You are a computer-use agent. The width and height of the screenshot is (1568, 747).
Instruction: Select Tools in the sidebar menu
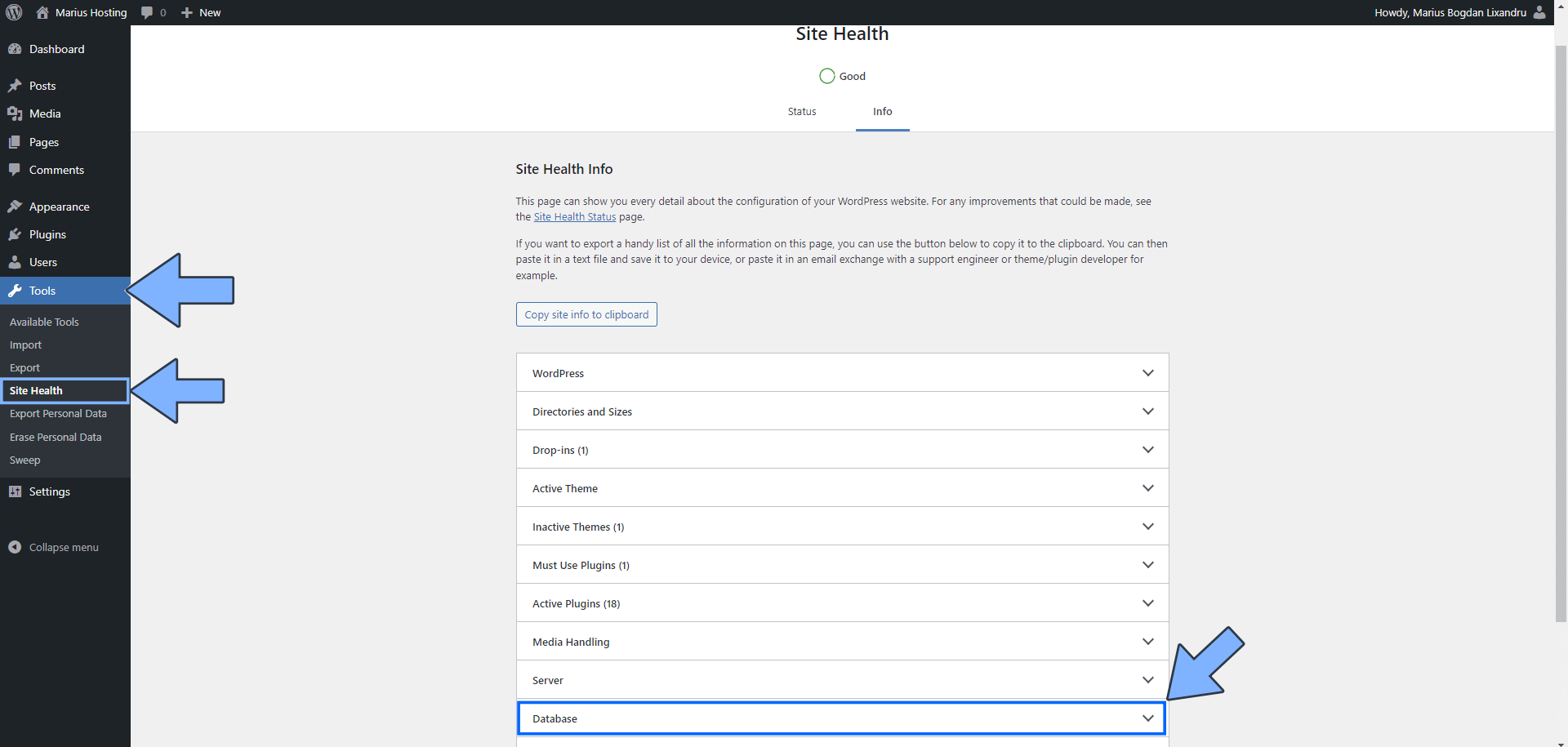pyautogui.click(x=42, y=291)
